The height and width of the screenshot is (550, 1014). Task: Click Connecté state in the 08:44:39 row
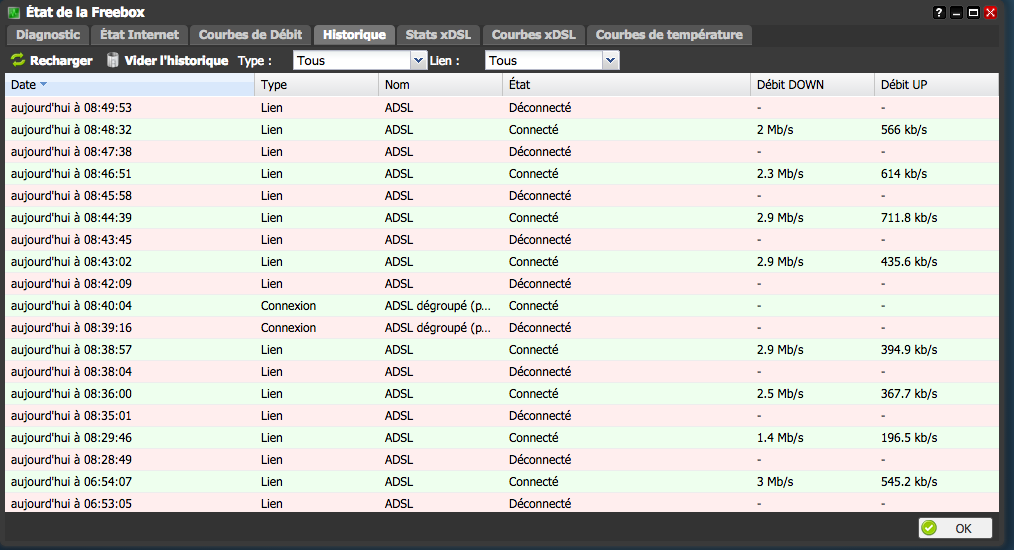pyautogui.click(x=534, y=217)
